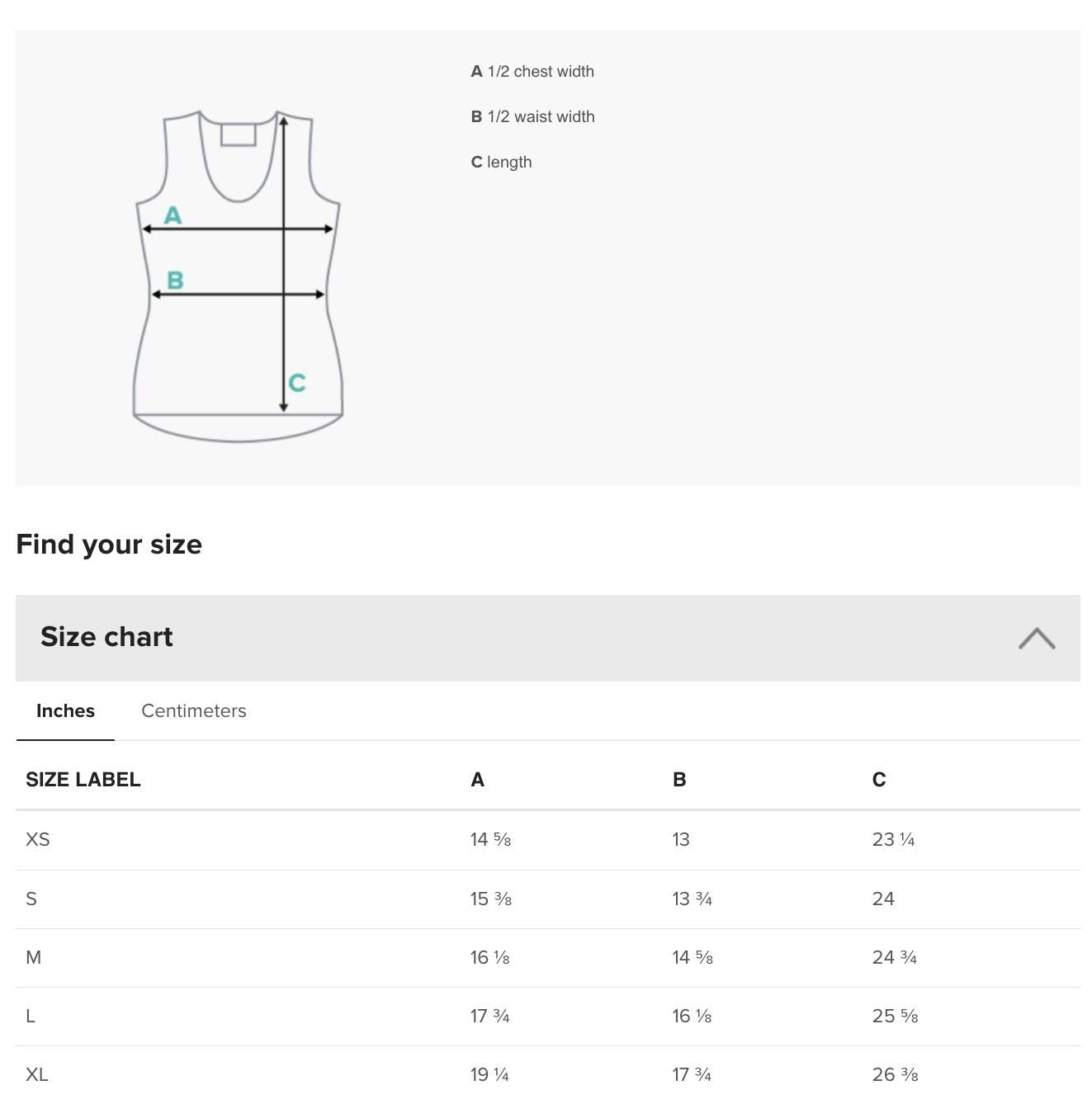Click the A 1/2 chest width legend
This screenshot has height=1104, width=1092.
click(x=533, y=71)
